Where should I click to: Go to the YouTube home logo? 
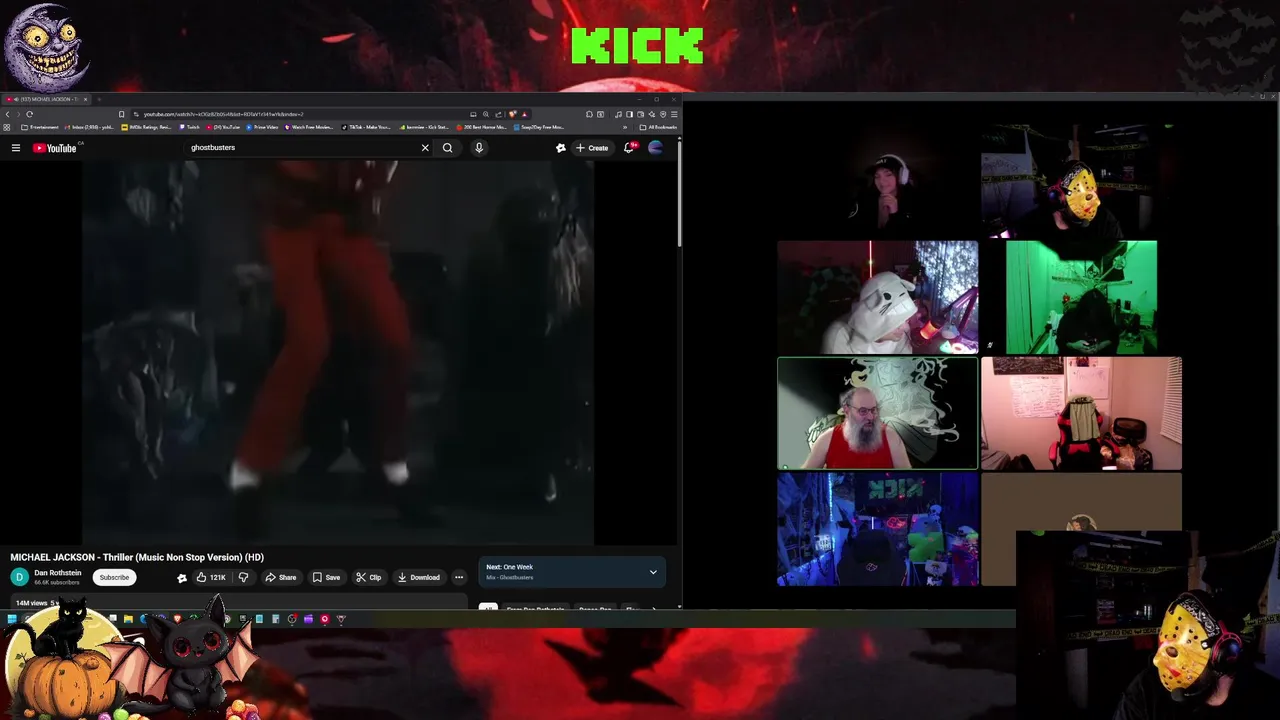(54, 148)
